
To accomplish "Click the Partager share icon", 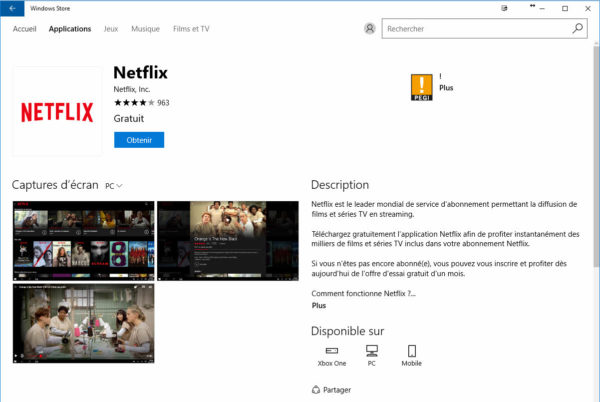I will coord(317,390).
